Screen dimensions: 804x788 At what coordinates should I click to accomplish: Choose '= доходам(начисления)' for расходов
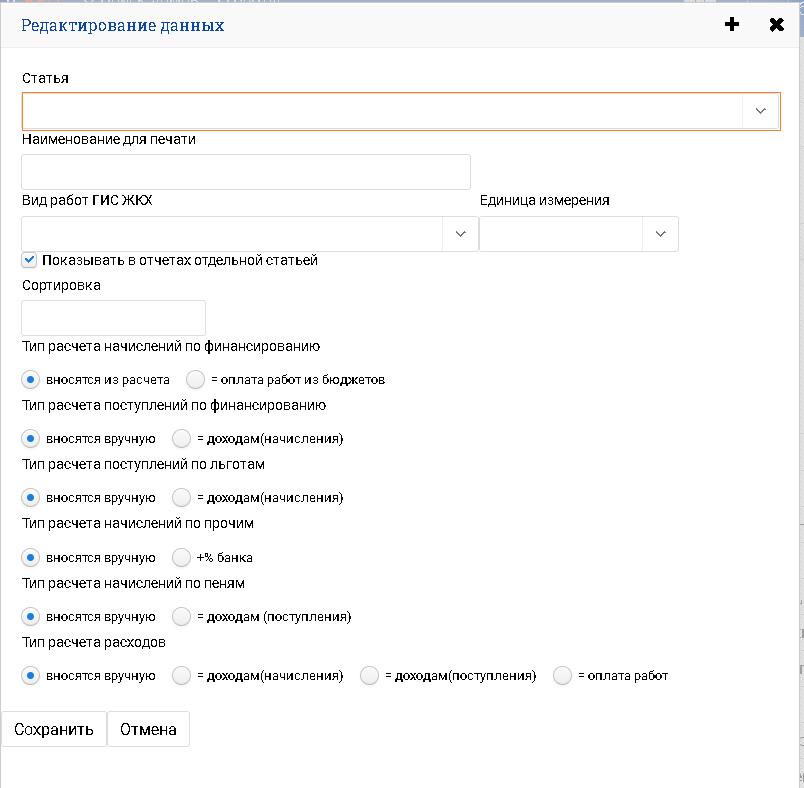tap(181, 676)
